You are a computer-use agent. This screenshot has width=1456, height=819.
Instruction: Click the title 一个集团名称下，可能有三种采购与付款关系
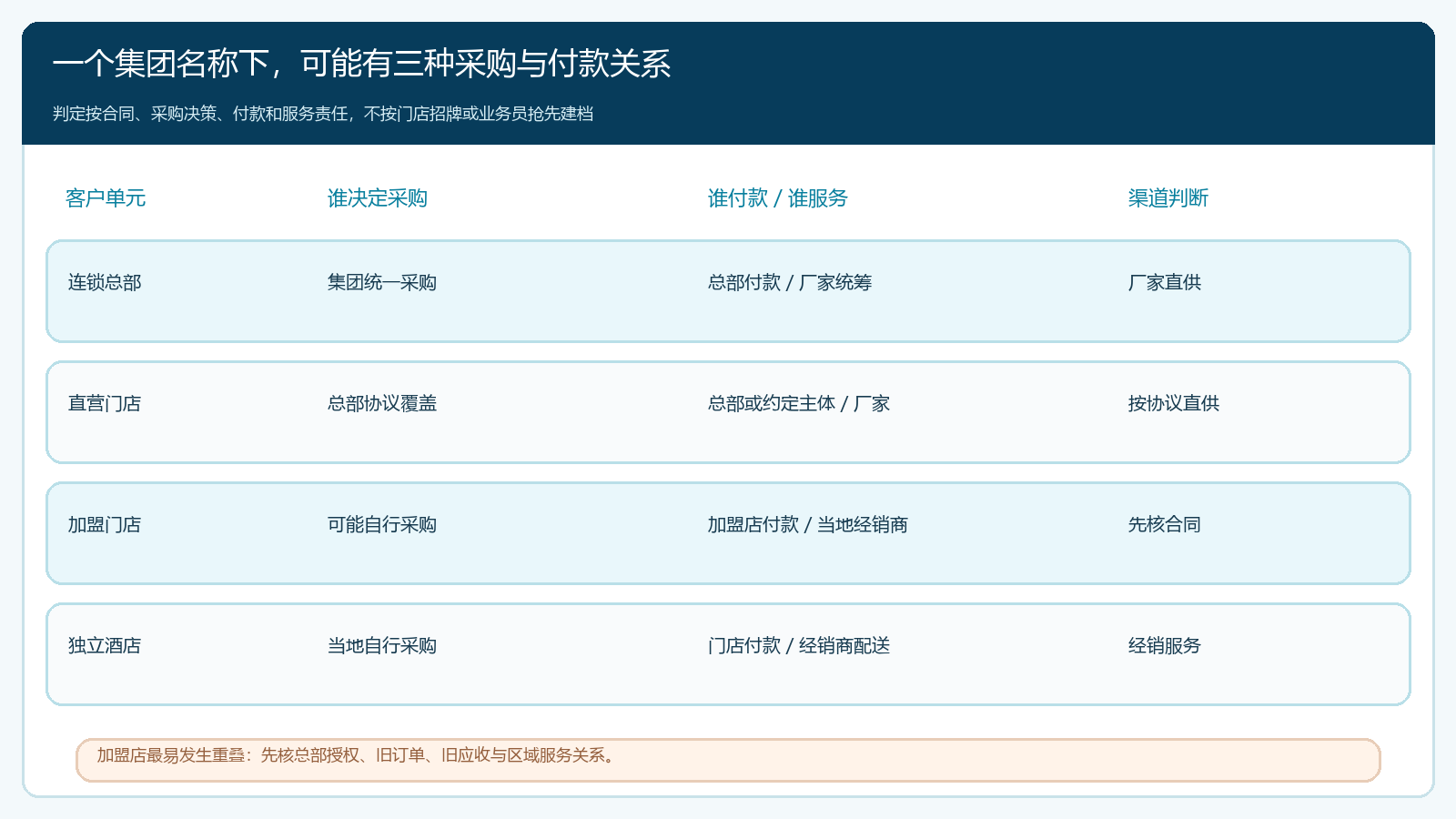click(x=362, y=64)
